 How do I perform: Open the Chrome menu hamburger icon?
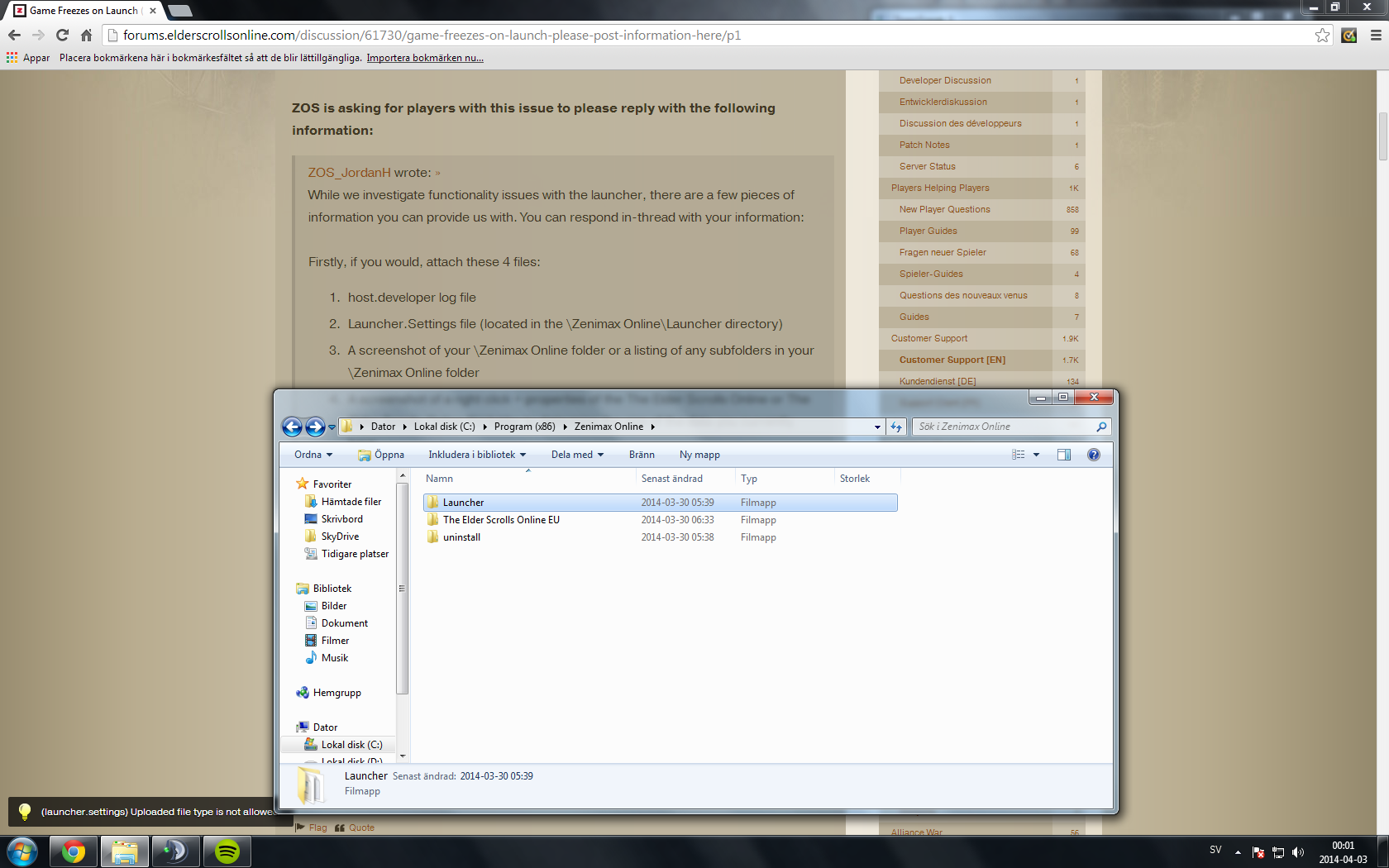1376,36
